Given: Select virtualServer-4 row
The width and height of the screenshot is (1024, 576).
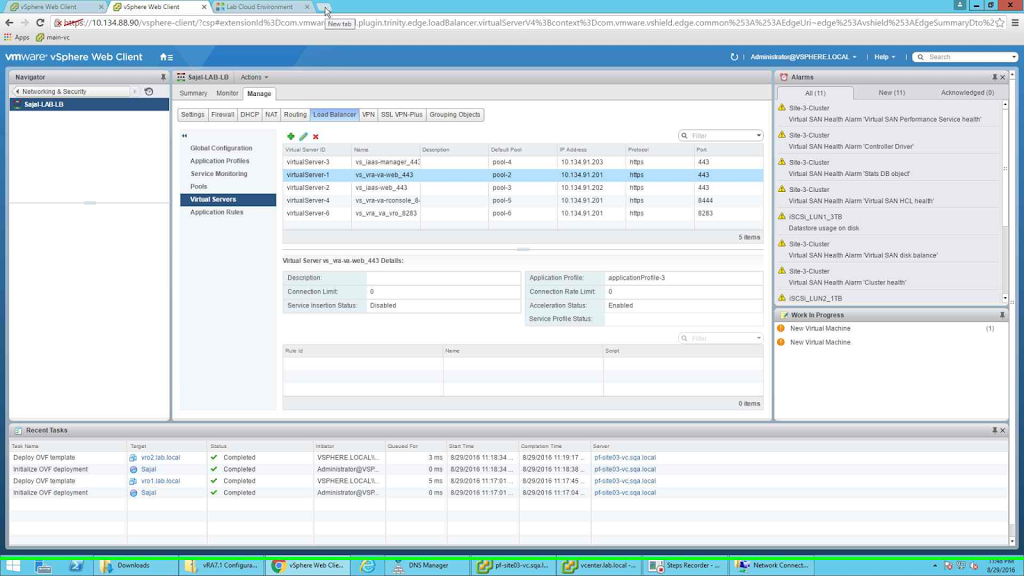Looking at the screenshot, I should tap(522, 200).
